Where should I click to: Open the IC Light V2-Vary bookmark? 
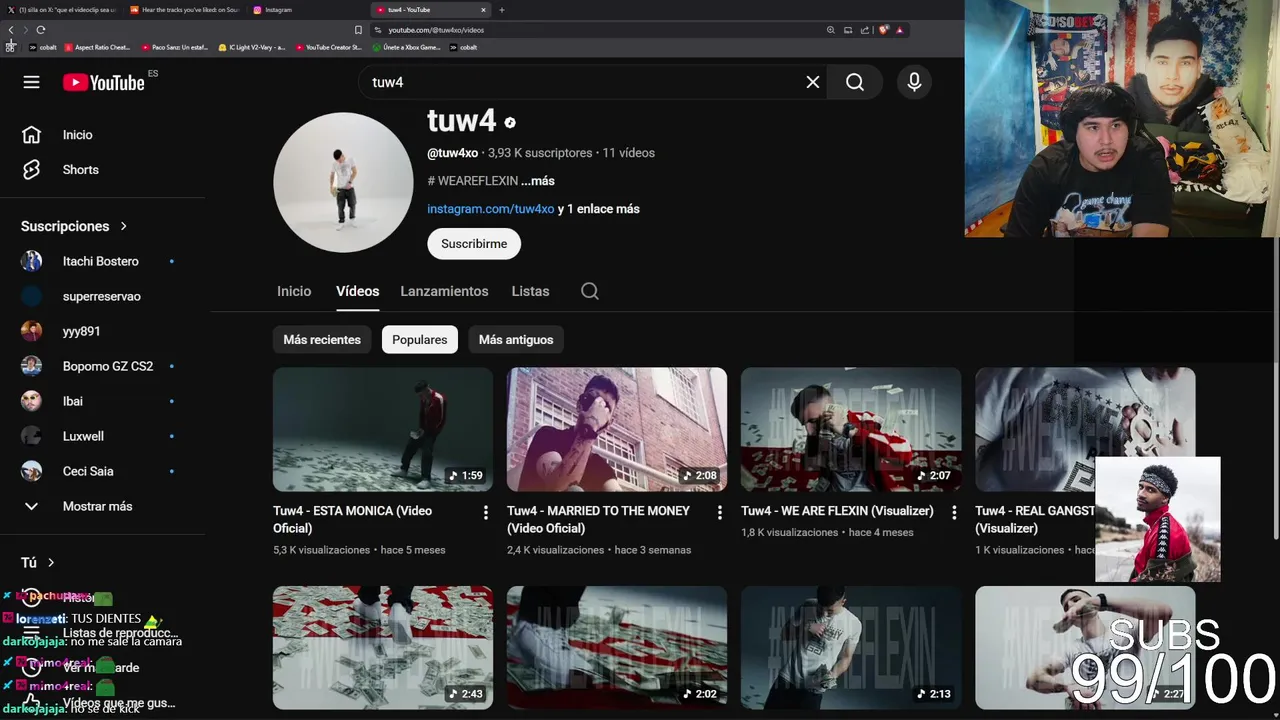251,47
